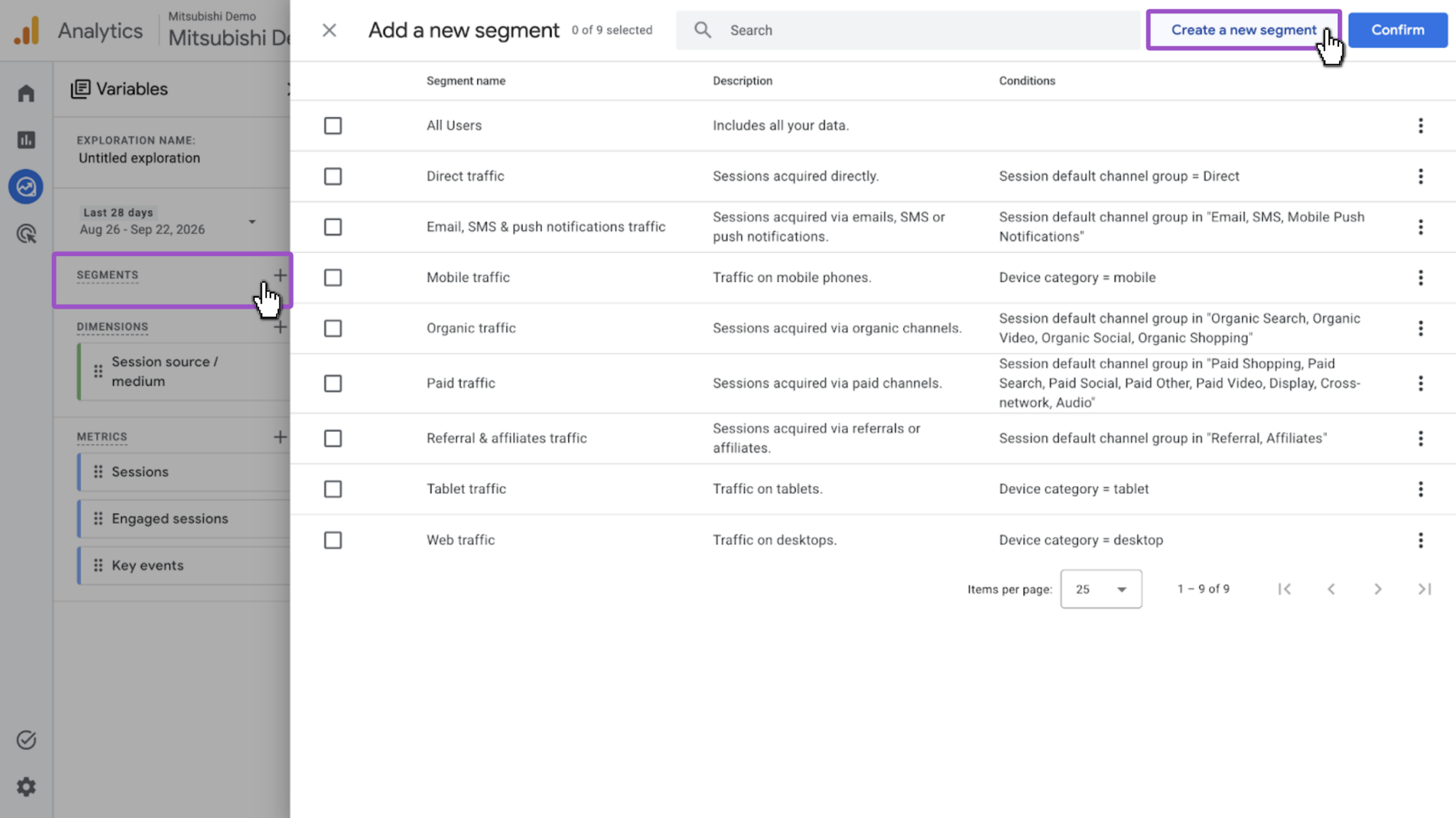Click the Google Analytics logo
This screenshot has height=818, width=1456.
[x=27, y=30]
